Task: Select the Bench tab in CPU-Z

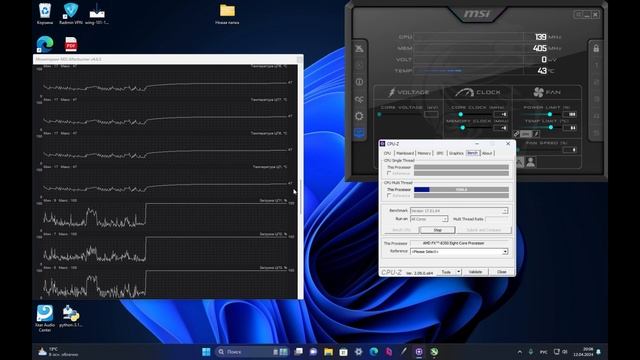Action: tap(472, 153)
